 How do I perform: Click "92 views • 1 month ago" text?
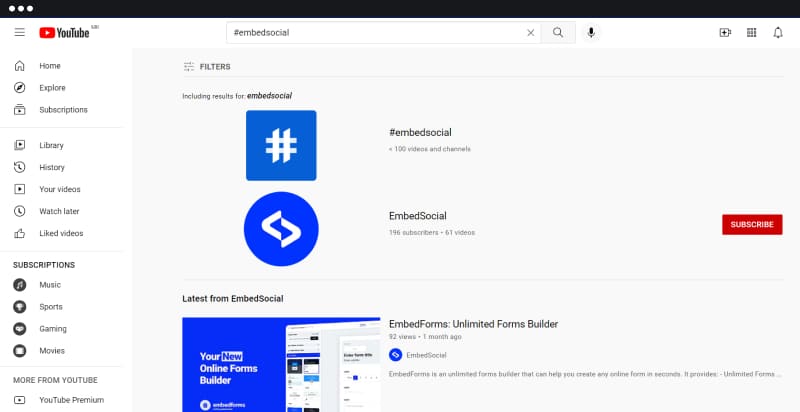click(425, 337)
